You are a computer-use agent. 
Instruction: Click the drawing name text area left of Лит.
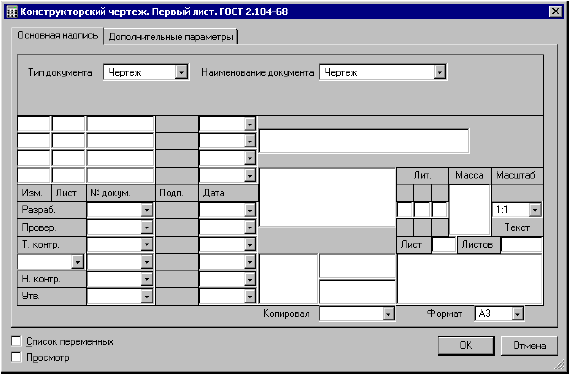(327, 197)
